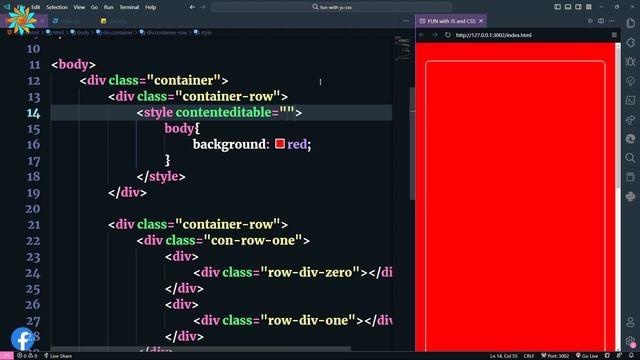Viewport: 640px width, 360px height.
Task: Click the editor horizontal scrollbar
Action: 200,349
